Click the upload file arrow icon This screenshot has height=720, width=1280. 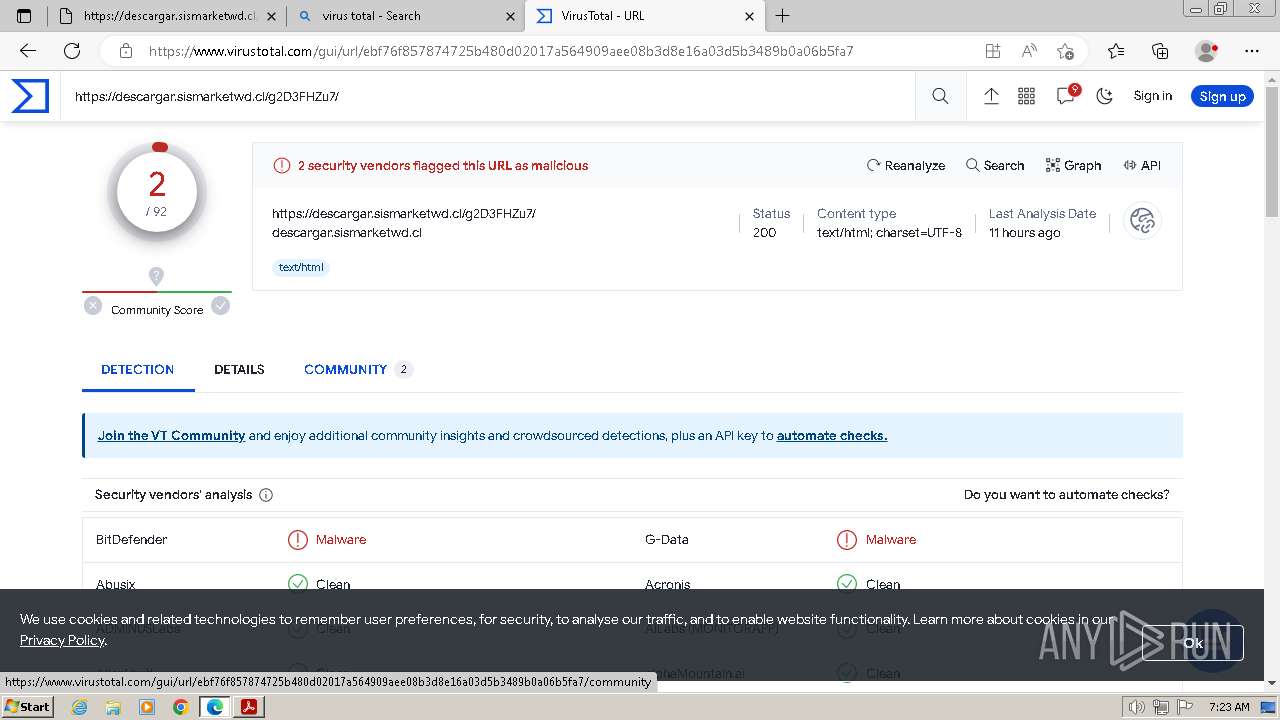pyautogui.click(x=991, y=96)
